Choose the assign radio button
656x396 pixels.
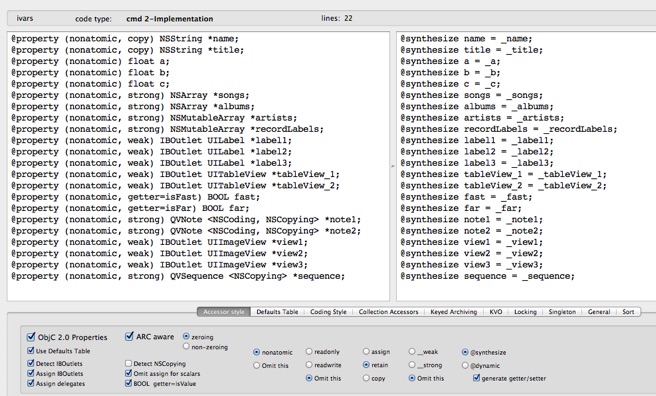366,351
